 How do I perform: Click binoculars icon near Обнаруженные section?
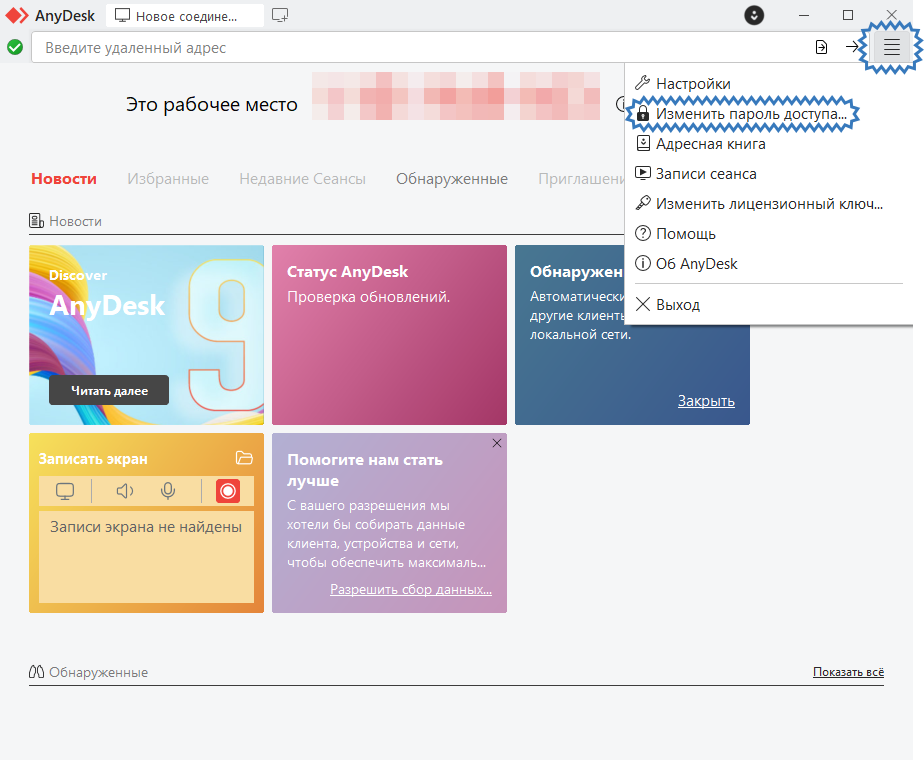[37, 672]
